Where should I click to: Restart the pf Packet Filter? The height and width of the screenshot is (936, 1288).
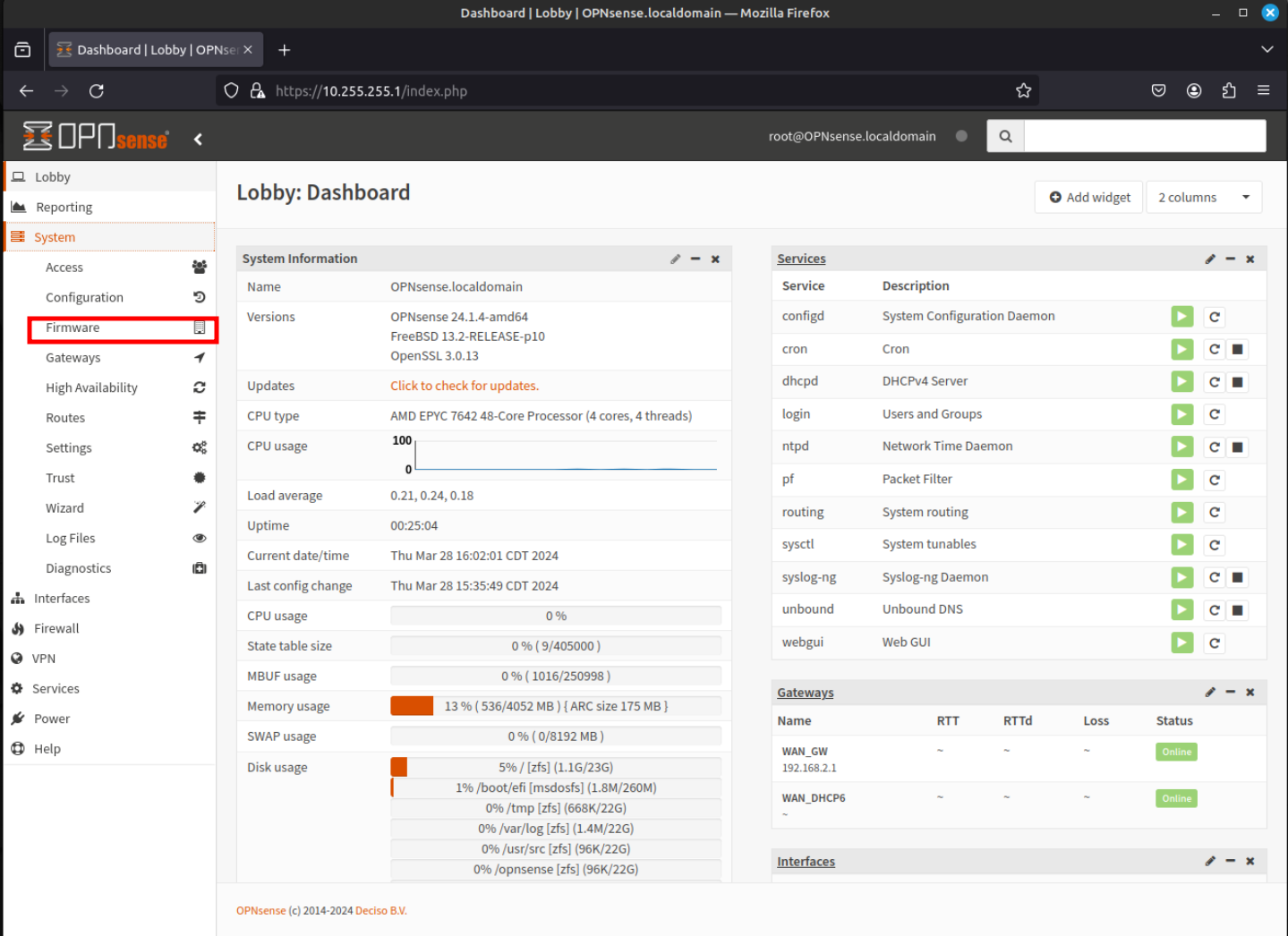[1215, 480]
